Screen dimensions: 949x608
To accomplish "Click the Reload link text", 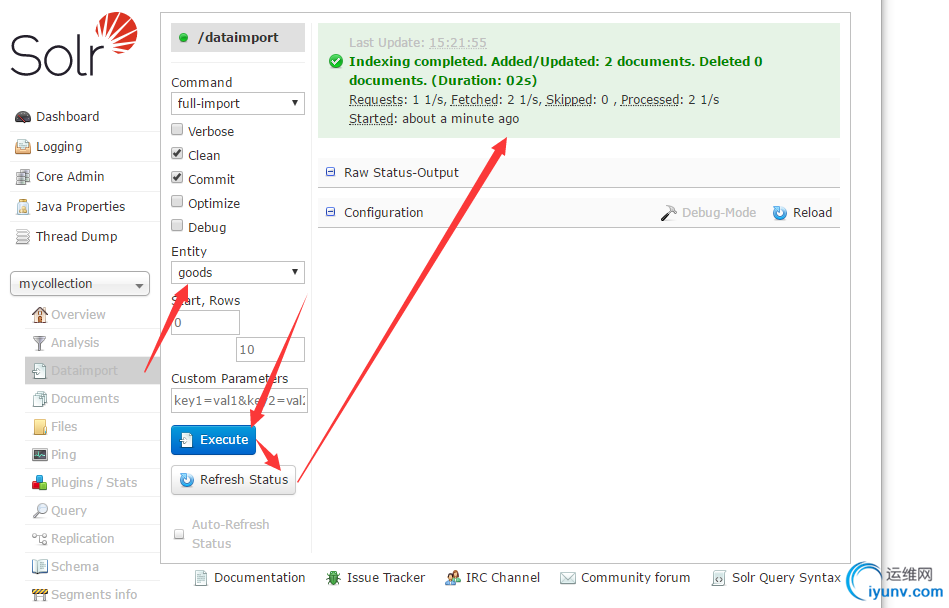I will (813, 213).
